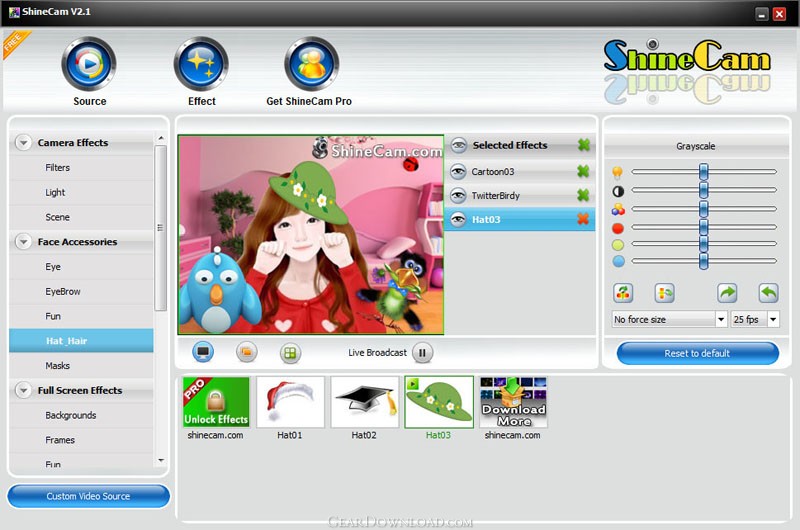Select the Filters category
The height and width of the screenshot is (530, 800).
(81, 167)
